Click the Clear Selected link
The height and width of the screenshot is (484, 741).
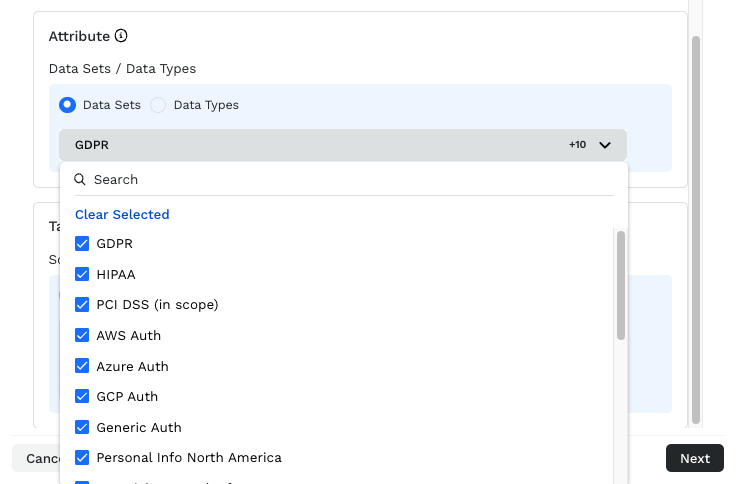pos(122,215)
